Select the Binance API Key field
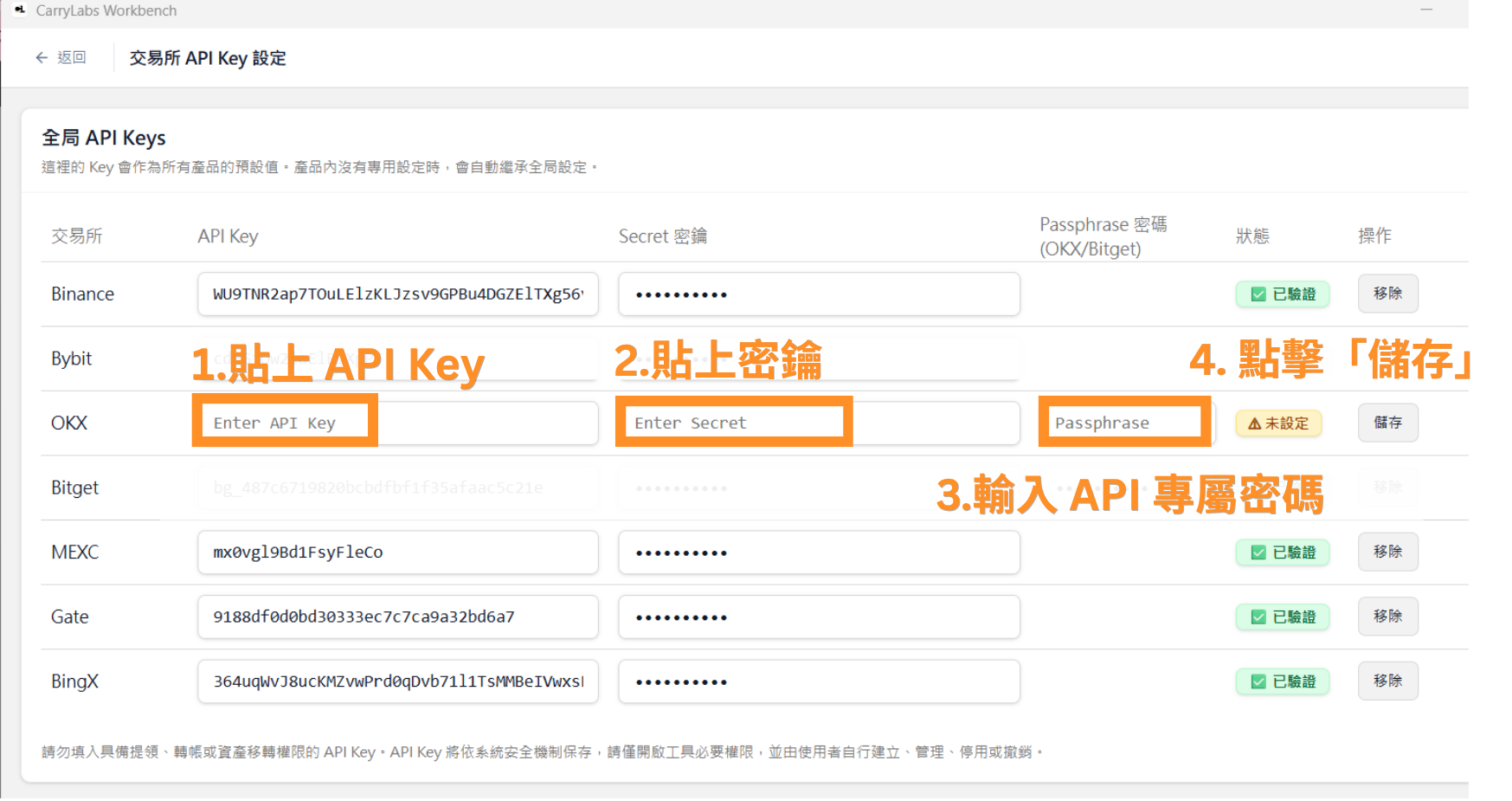Screen dimensions: 1512x801 tap(398, 294)
